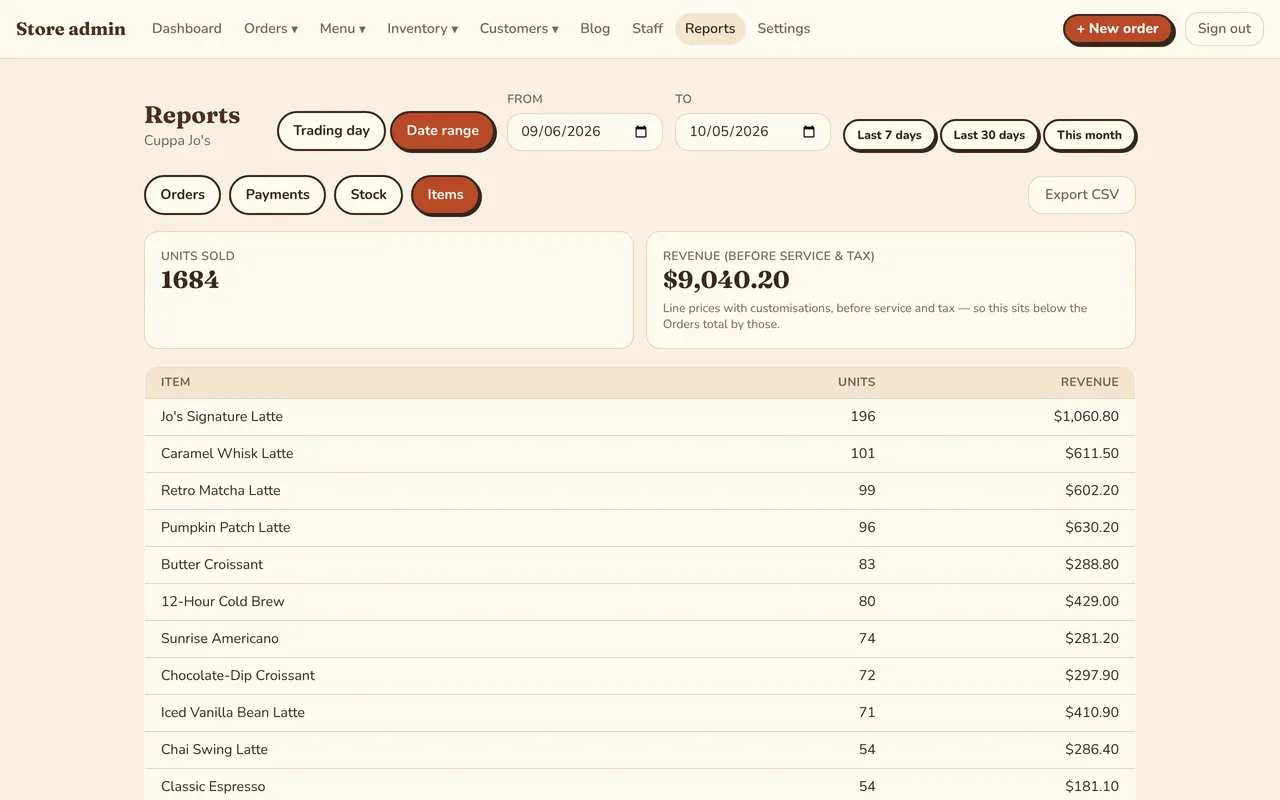Go to Dashboard page
Image resolution: width=1280 pixels, height=800 pixels.
[187, 28]
